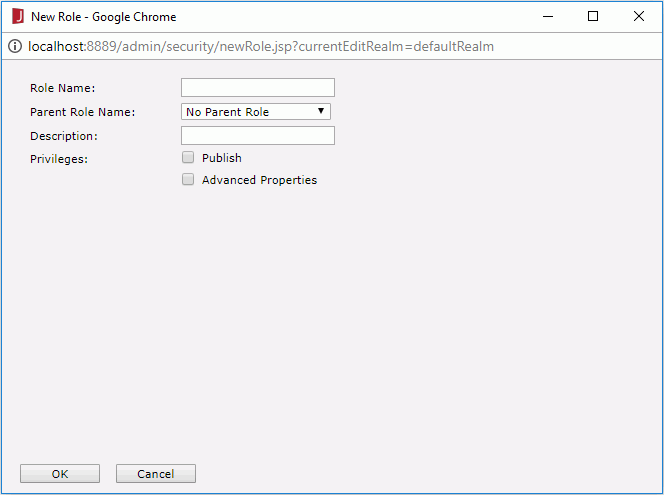This screenshot has width=664, height=495.
Task: Click the Cancel button
Action: pos(155,473)
